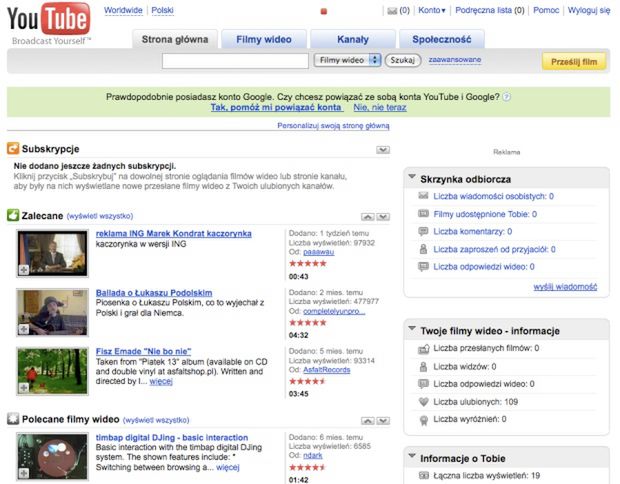Screen dimensions: 620x484
Task: Click Tak, pomóż mi powiązać konta
Action: pos(276,108)
